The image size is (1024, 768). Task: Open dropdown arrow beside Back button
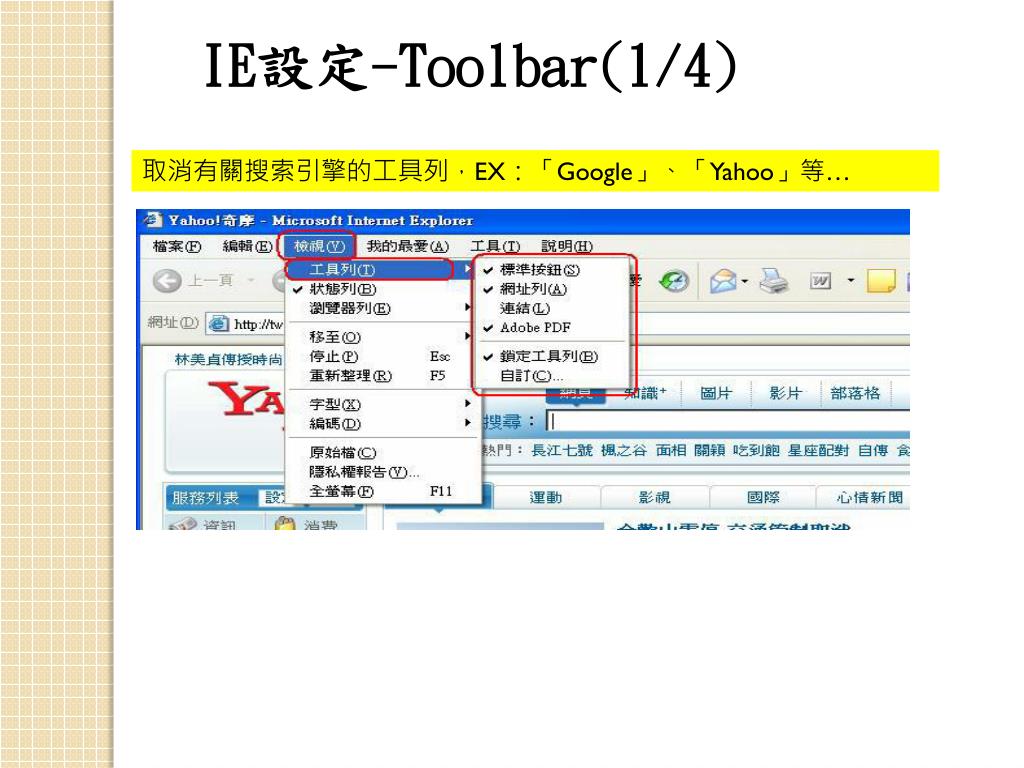(251, 281)
